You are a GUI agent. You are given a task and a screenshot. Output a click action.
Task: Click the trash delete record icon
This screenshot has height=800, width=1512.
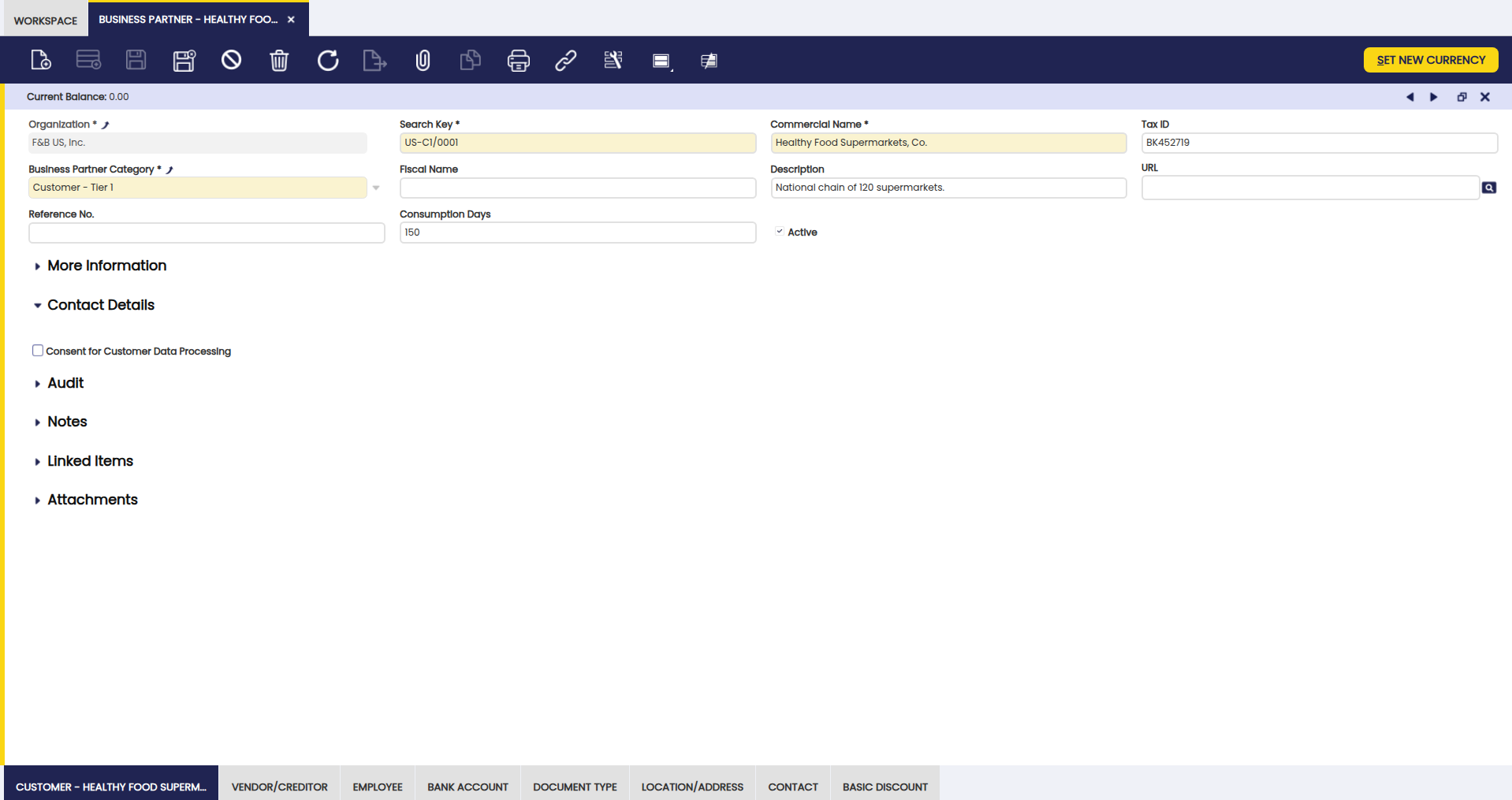[279, 60]
